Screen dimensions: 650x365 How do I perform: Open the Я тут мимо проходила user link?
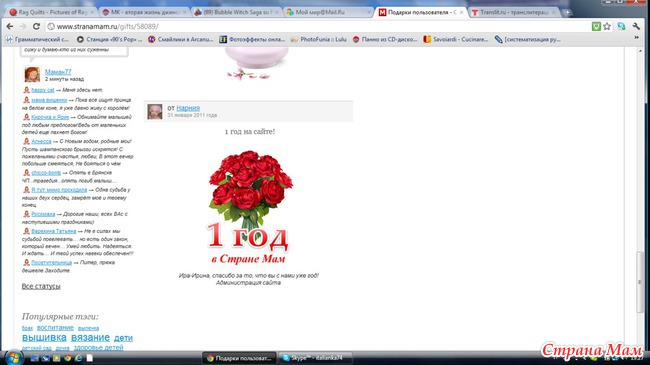[x=59, y=190]
